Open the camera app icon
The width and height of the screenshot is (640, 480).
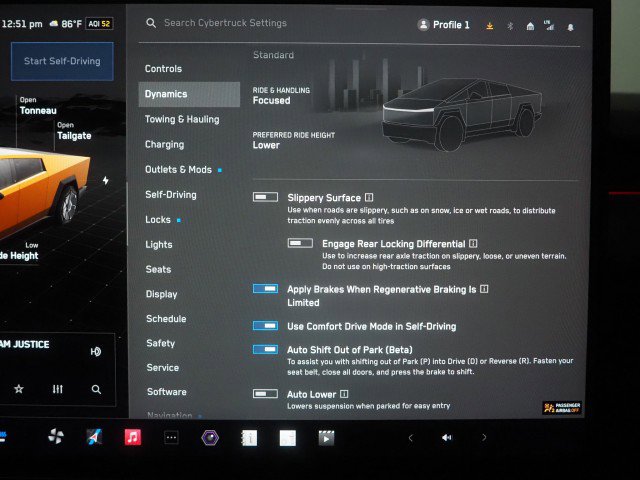coord(210,438)
